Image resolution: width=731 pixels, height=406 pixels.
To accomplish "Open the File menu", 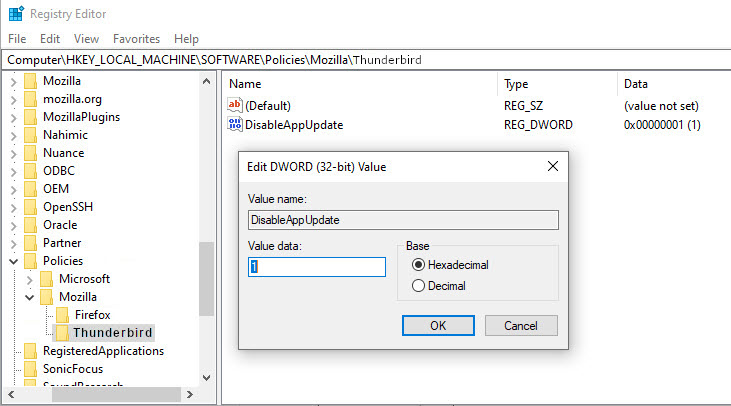I will (x=17, y=39).
